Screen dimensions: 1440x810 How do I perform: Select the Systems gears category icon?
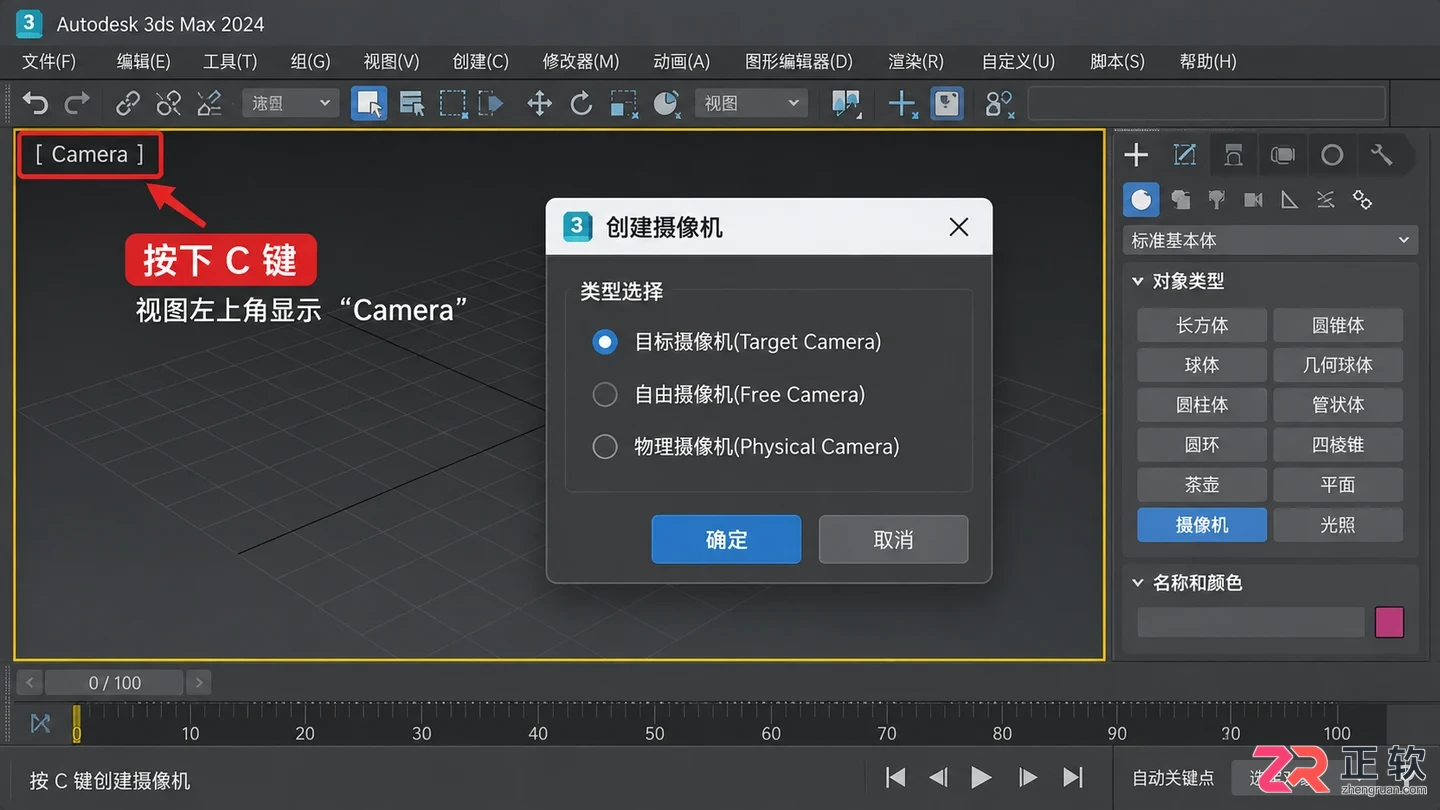pyautogui.click(x=1362, y=200)
